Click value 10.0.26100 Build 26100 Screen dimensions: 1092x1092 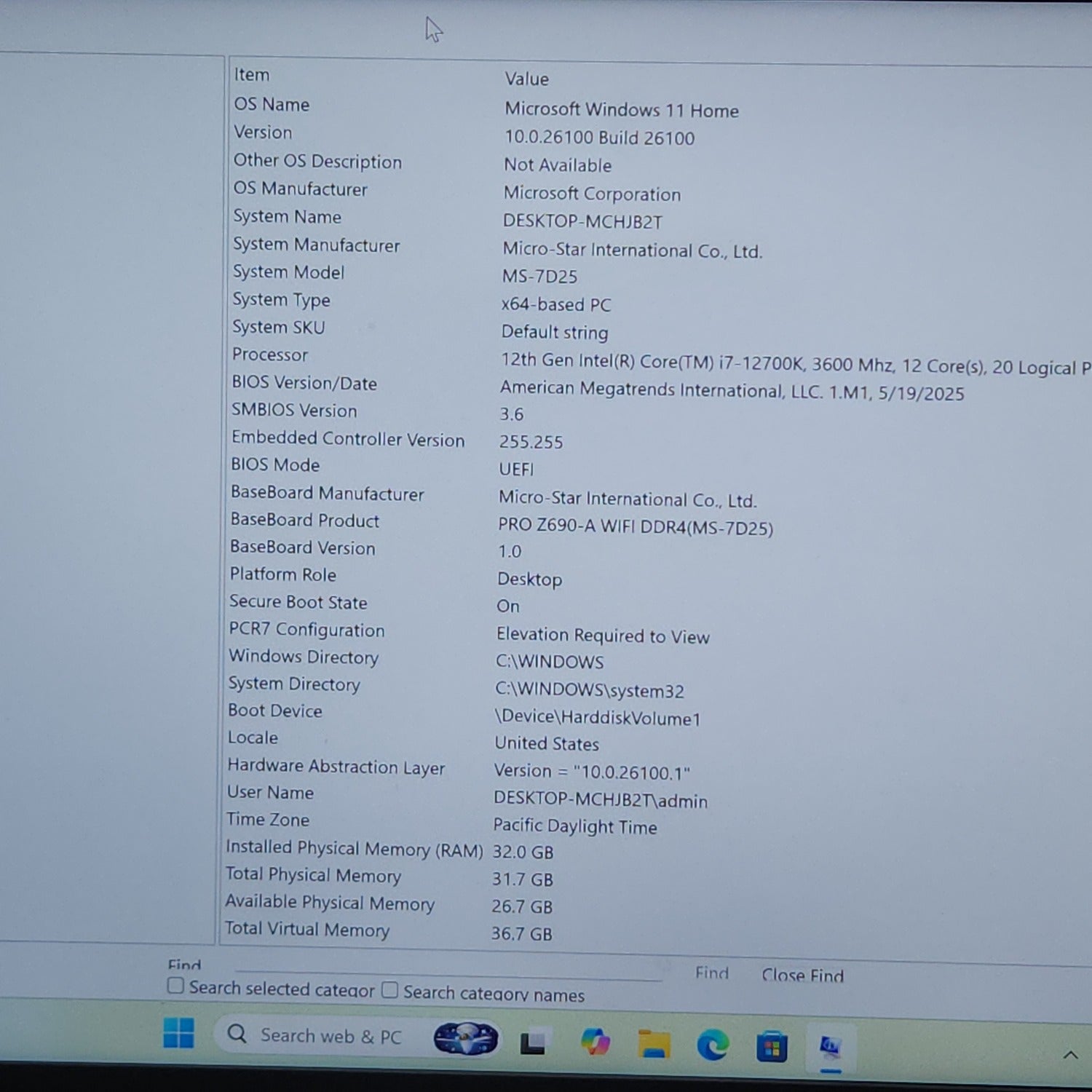tap(599, 138)
